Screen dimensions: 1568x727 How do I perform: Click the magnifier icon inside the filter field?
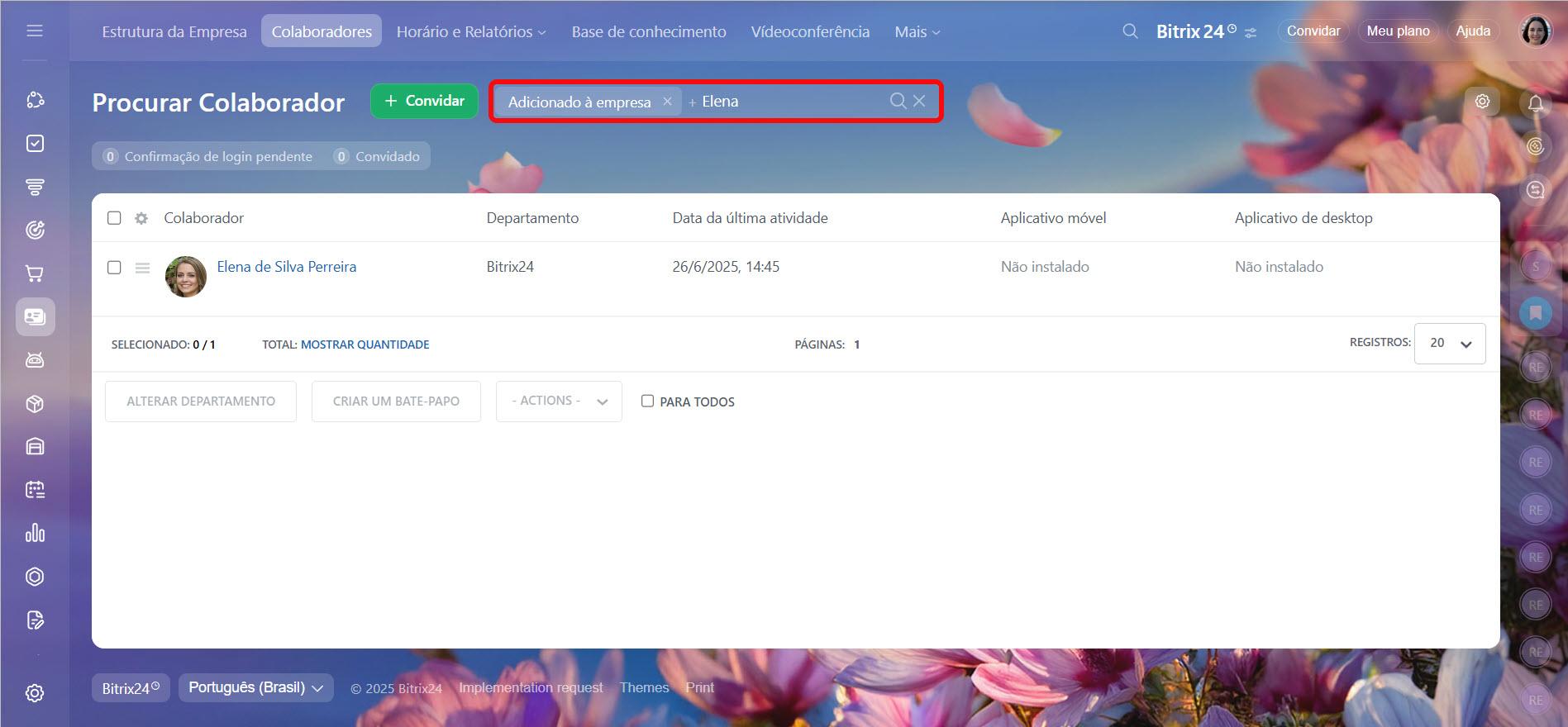pos(898,101)
